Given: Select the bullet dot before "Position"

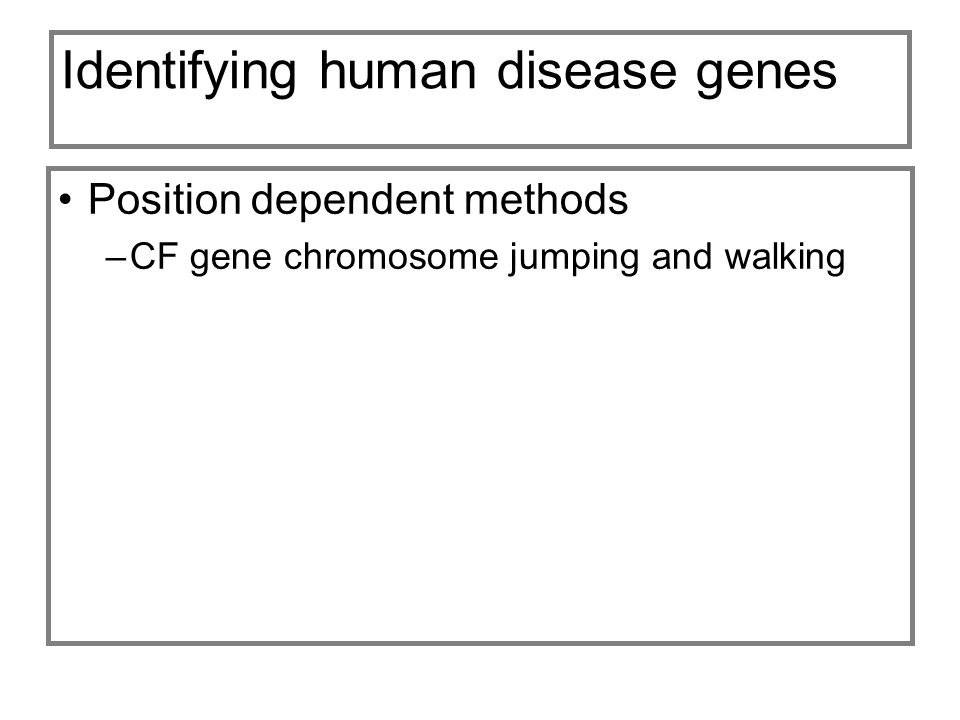Looking at the screenshot, I should [x=66, y=200].
